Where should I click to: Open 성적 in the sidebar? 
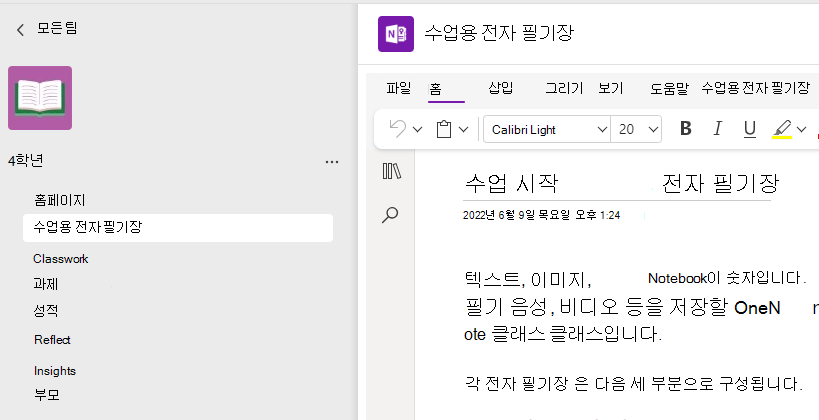point(46,311)
